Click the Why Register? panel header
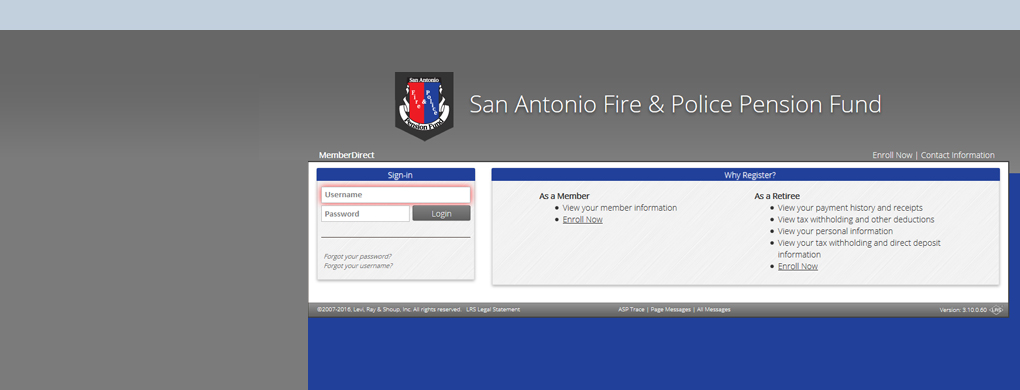Image resolution: width=1020 pixels, height=390 pixels. 745,175
